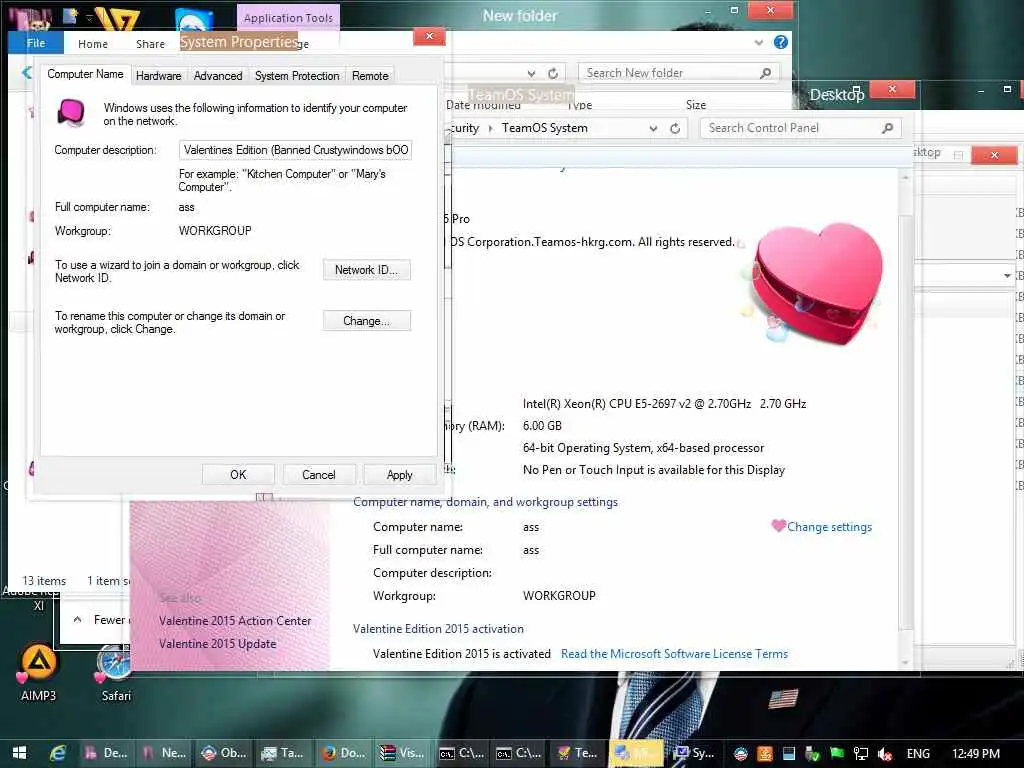Image resolution: width=1024 pixels, height=768 pixels.
Task: Switch to the Ta... taskbar item
Action: [x=282, y=753]
